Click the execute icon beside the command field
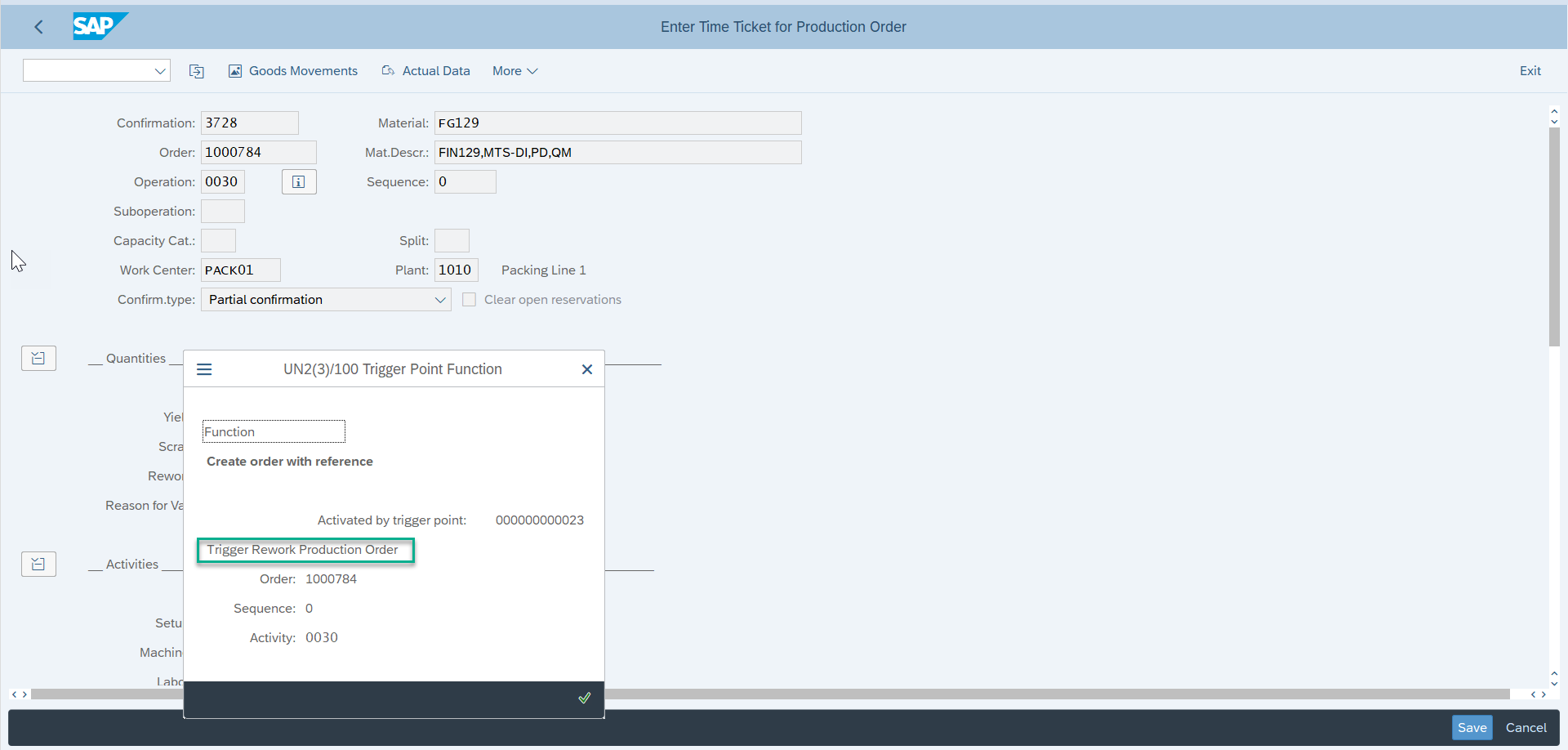 click(x=196, y=71)
